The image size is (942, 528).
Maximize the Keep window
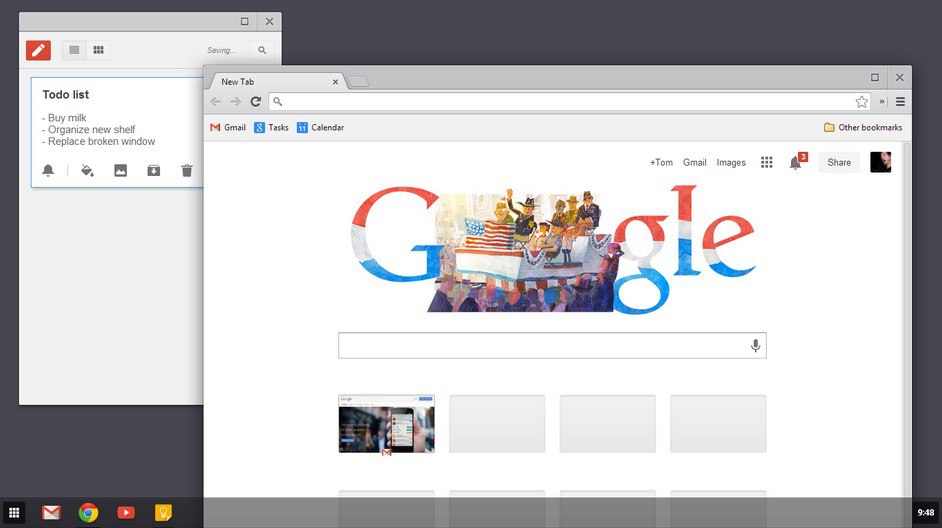click(x=245, y=22)
